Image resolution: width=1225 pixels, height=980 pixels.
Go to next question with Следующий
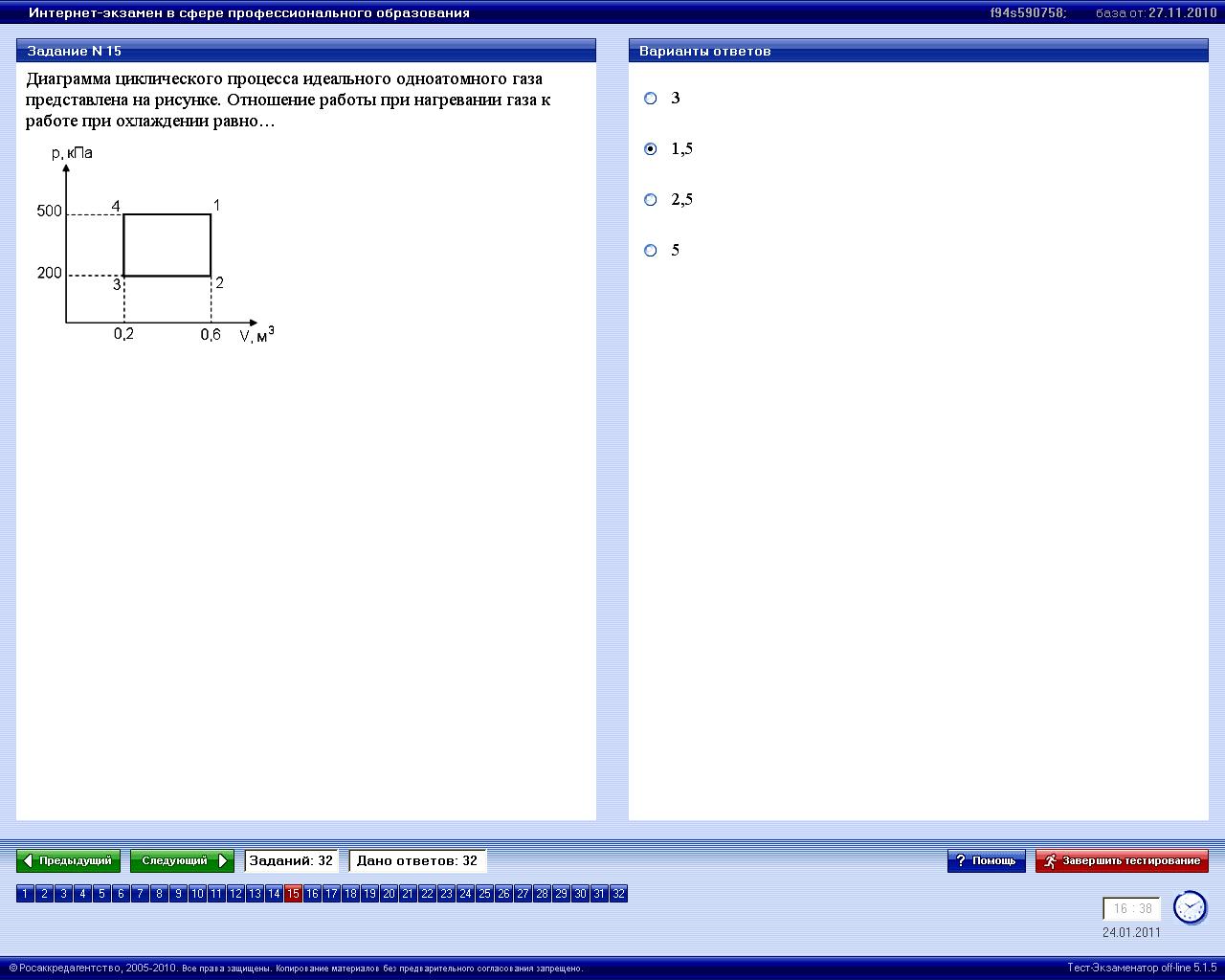pos(182,861)
